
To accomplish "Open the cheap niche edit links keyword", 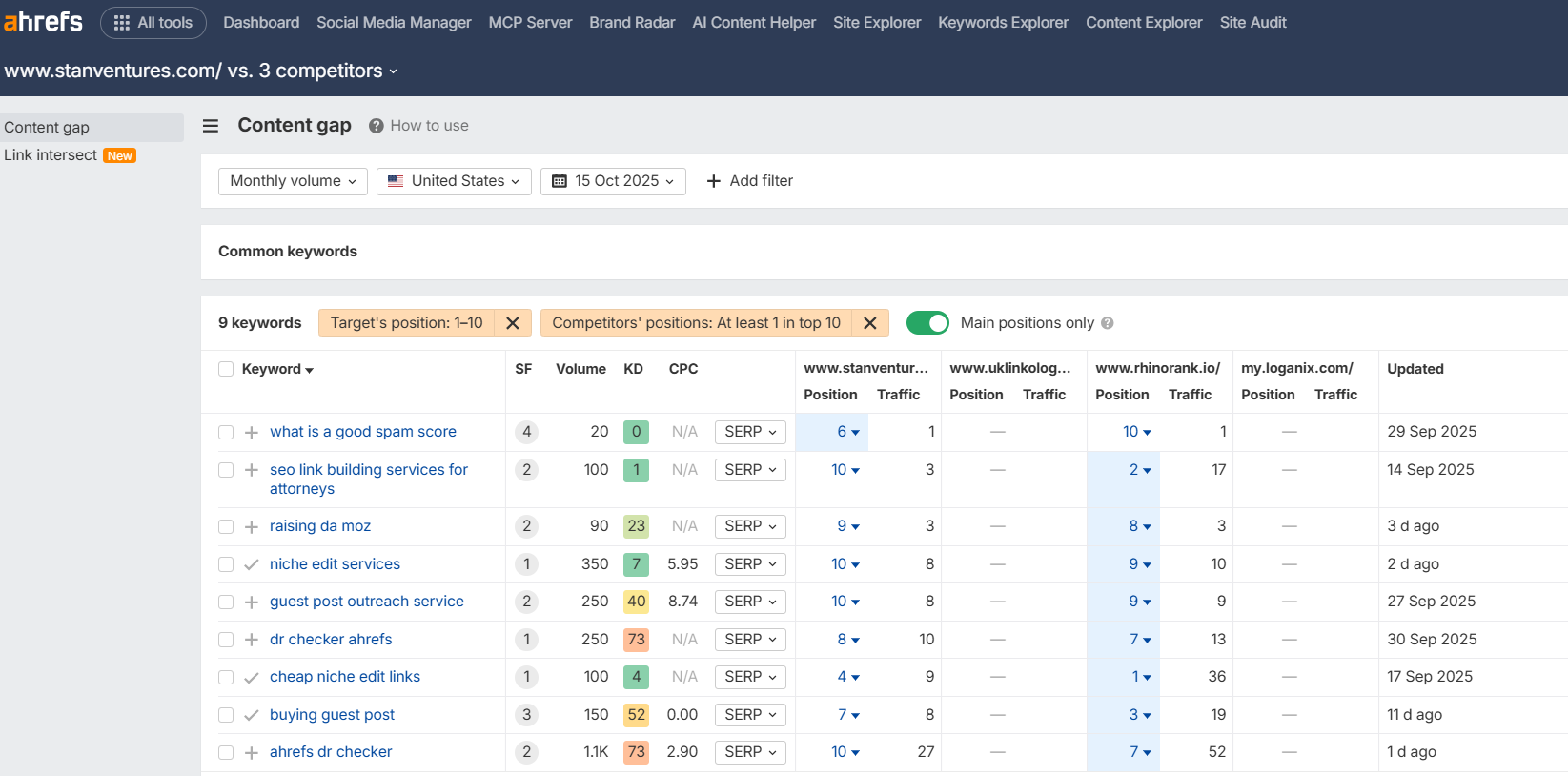I will [345, 677].
